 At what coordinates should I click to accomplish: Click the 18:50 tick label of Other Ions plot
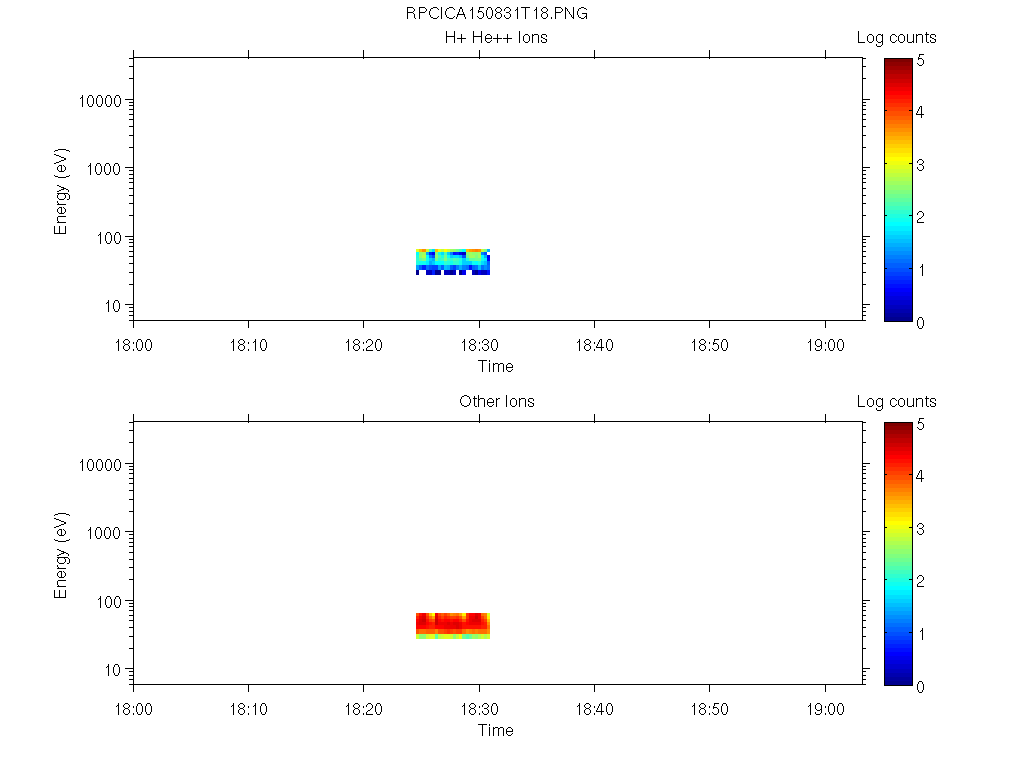coord(709,709)
